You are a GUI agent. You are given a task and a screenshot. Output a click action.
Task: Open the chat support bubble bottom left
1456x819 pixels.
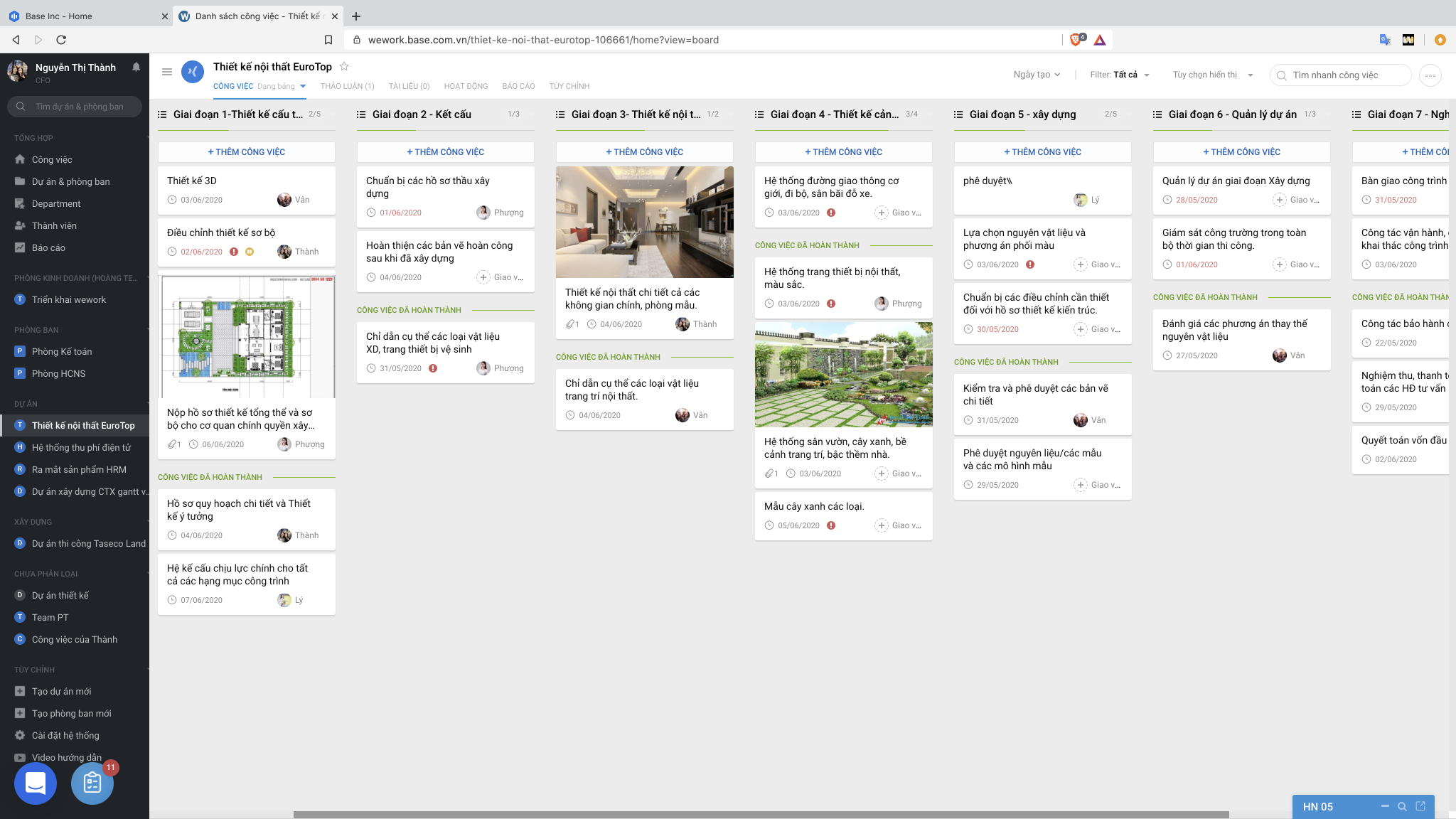[x=35, y=783]
